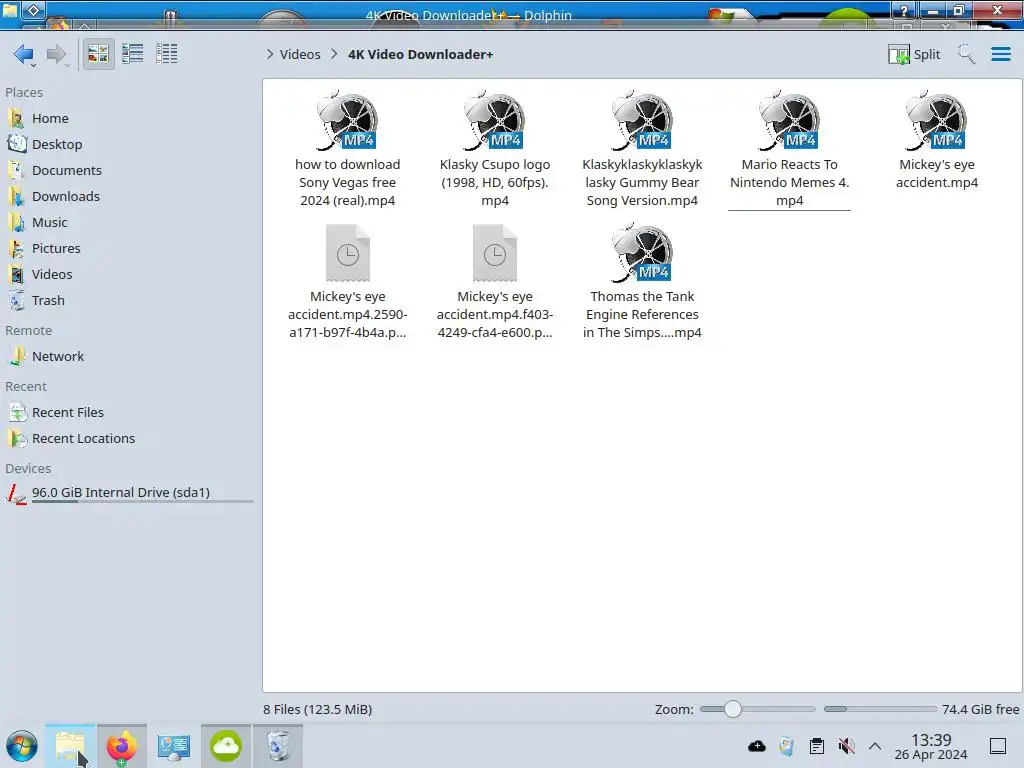Select Mickey's eye accident.mp4 icon
Viewport: 1024px width, 768px height.
(x=936, y=120)
